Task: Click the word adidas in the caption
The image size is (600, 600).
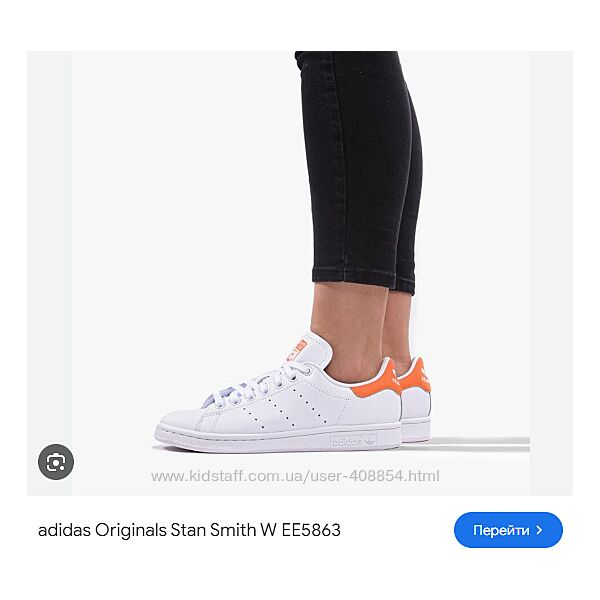Action: [64, 530]
